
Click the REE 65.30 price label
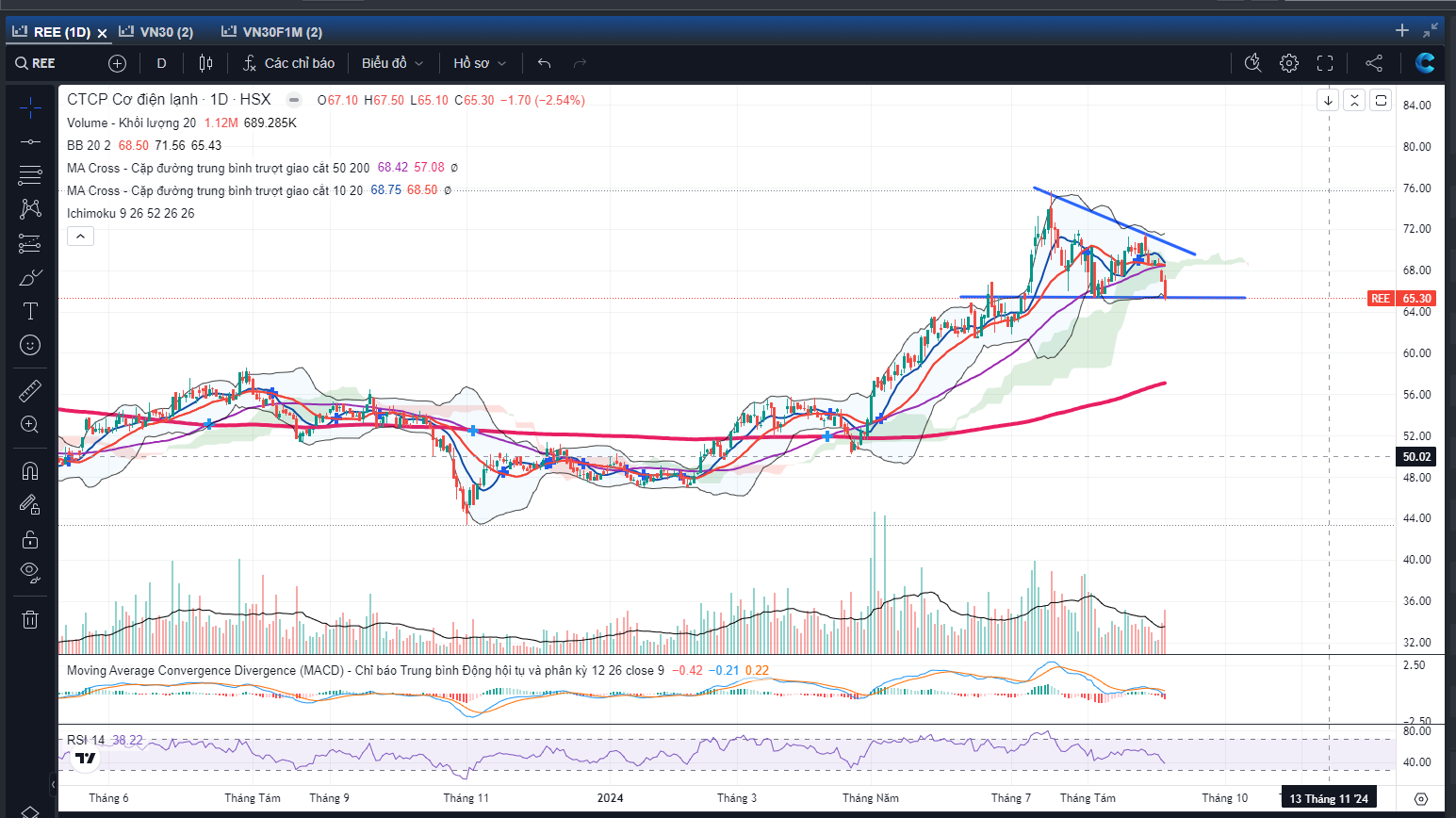[1401, 298]
